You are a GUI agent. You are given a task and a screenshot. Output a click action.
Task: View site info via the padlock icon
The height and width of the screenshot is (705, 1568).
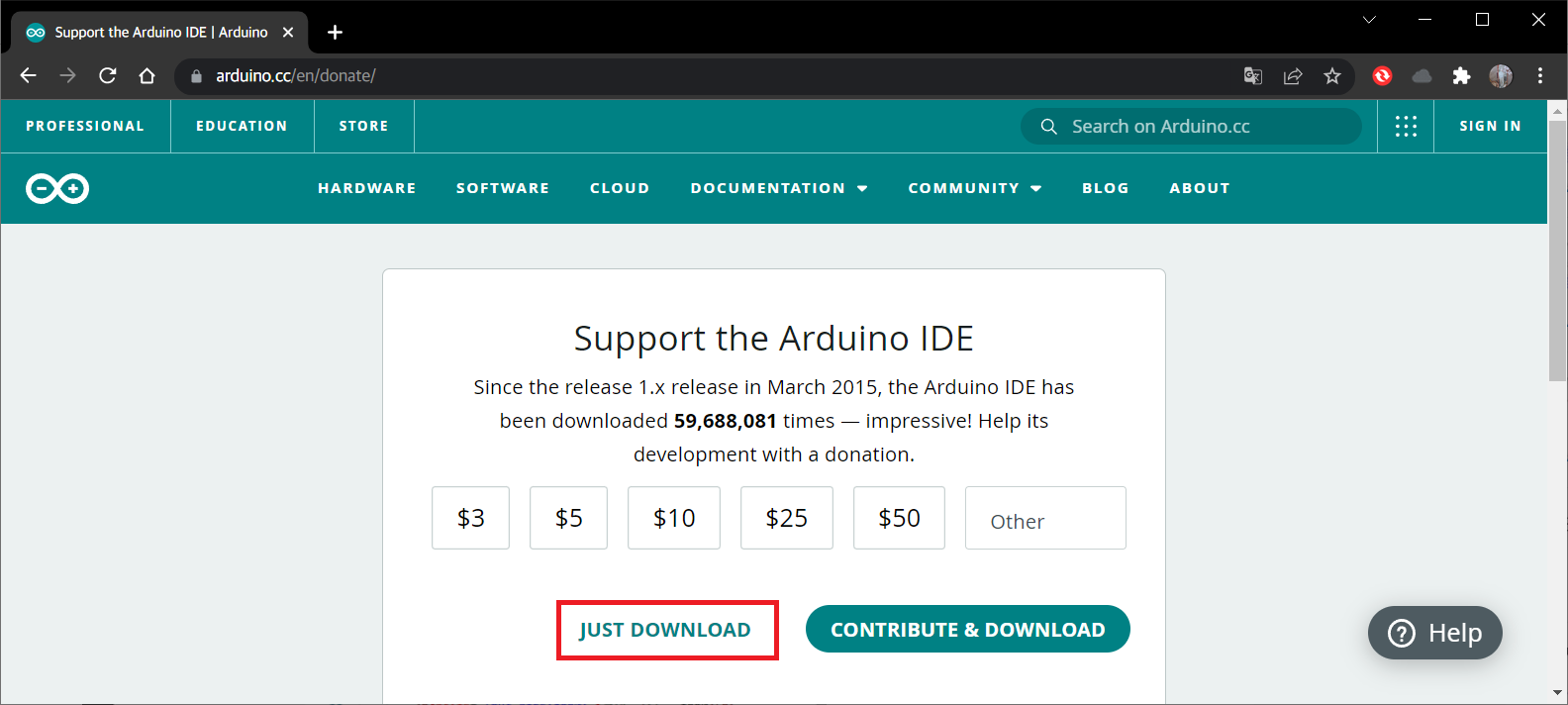click(196, 76)
